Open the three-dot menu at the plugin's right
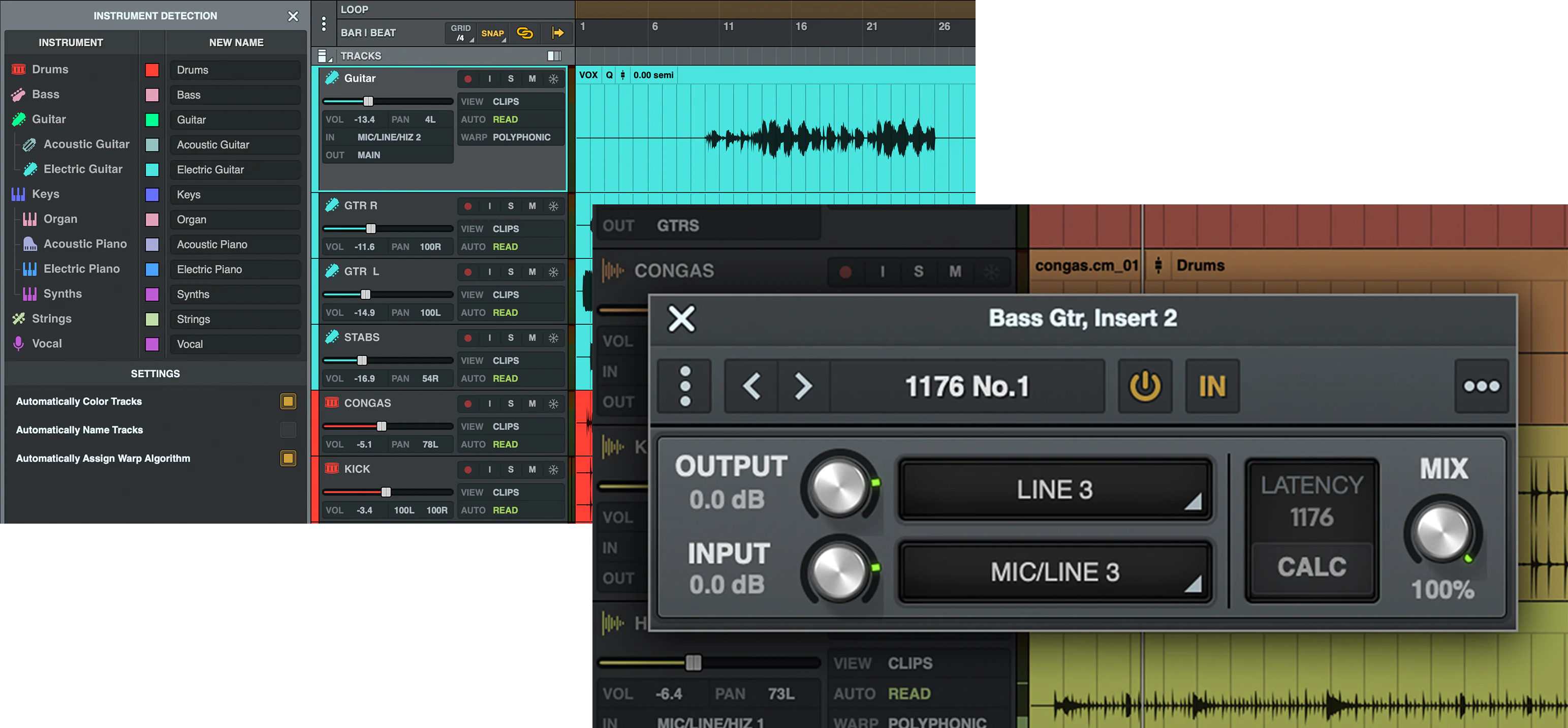 pos(1481,386)
